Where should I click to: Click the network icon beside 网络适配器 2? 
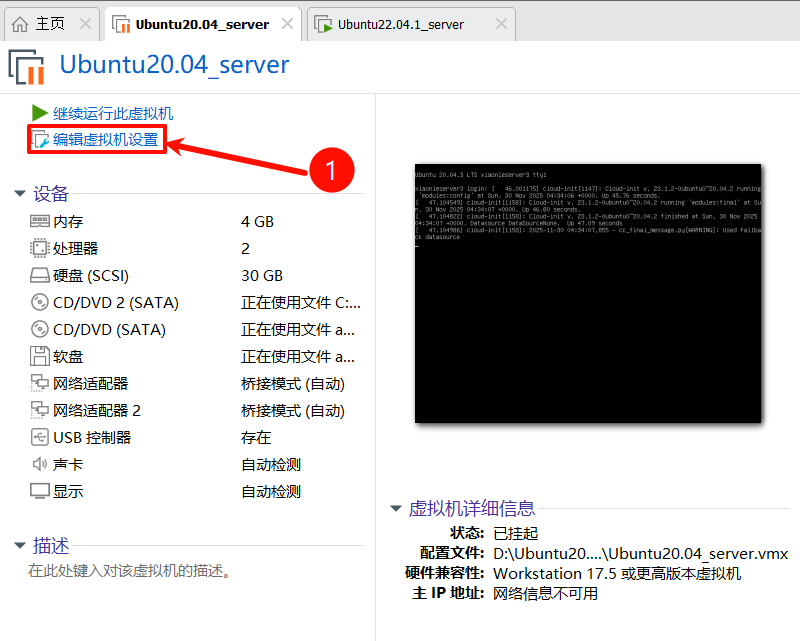(39, 410)
